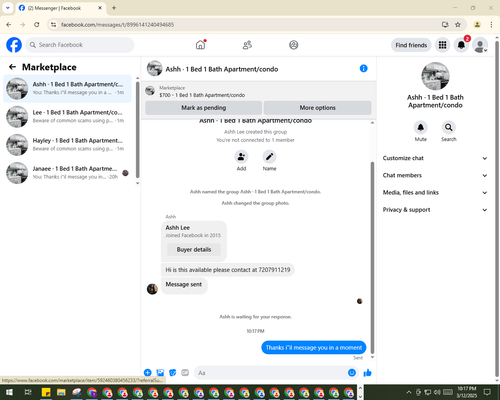Open the Windows Start menu
500x400 pixels.
tap(9, 392)
